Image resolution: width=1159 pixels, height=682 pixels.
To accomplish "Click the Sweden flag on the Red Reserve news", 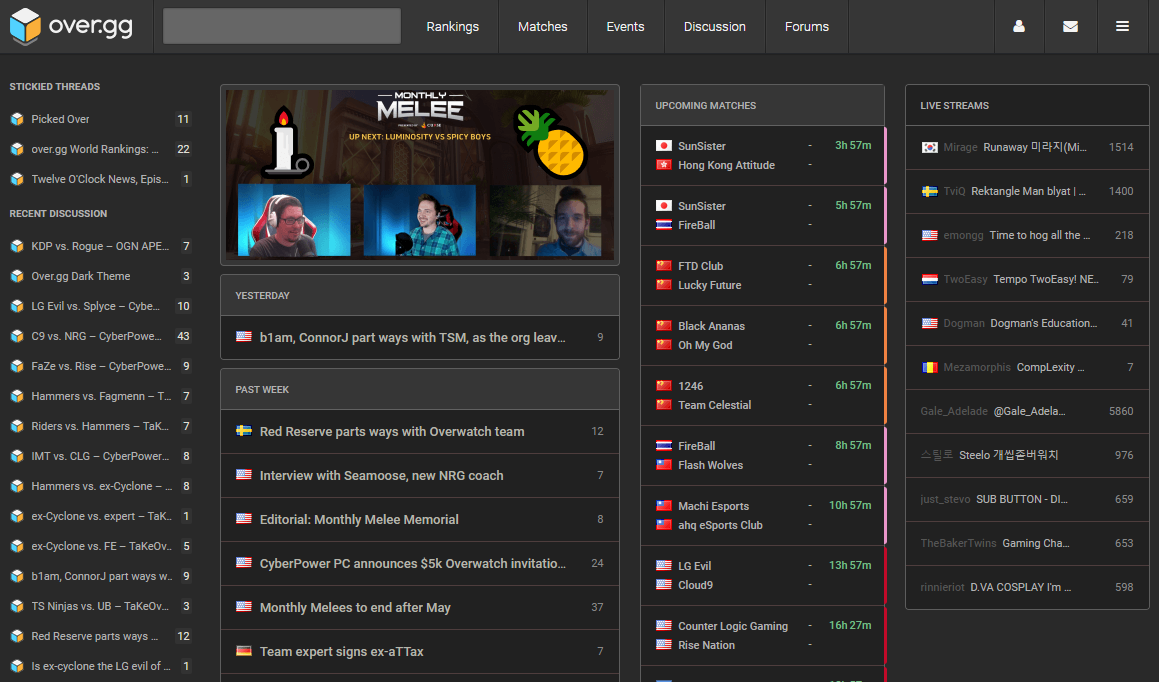I will [x=243, y=431].
